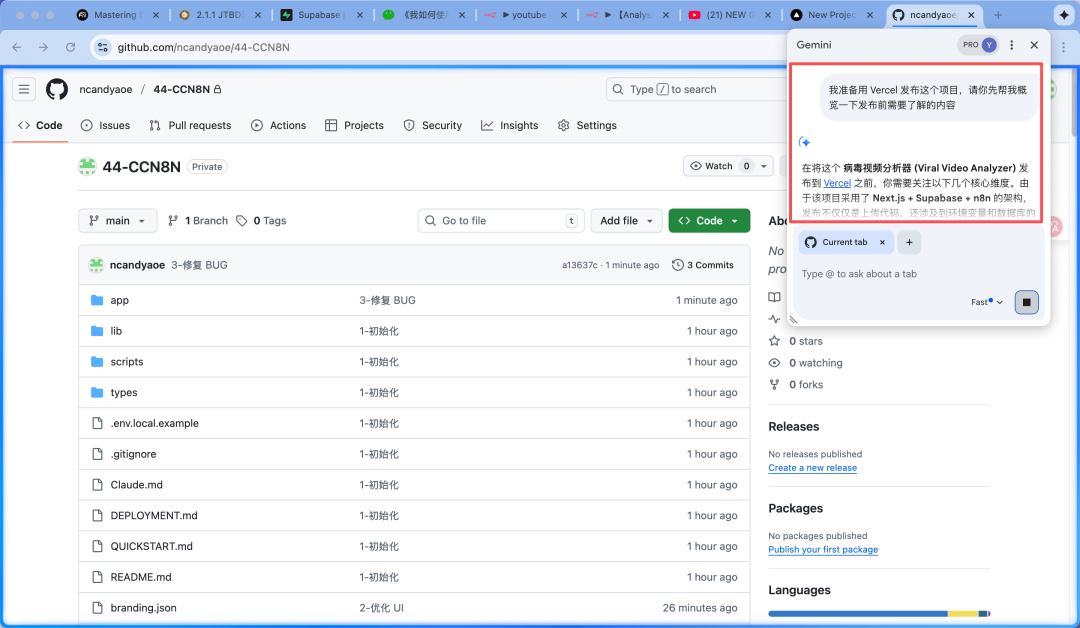
Task: Open the DEPLOYMENT.md file
Action: 154,516
